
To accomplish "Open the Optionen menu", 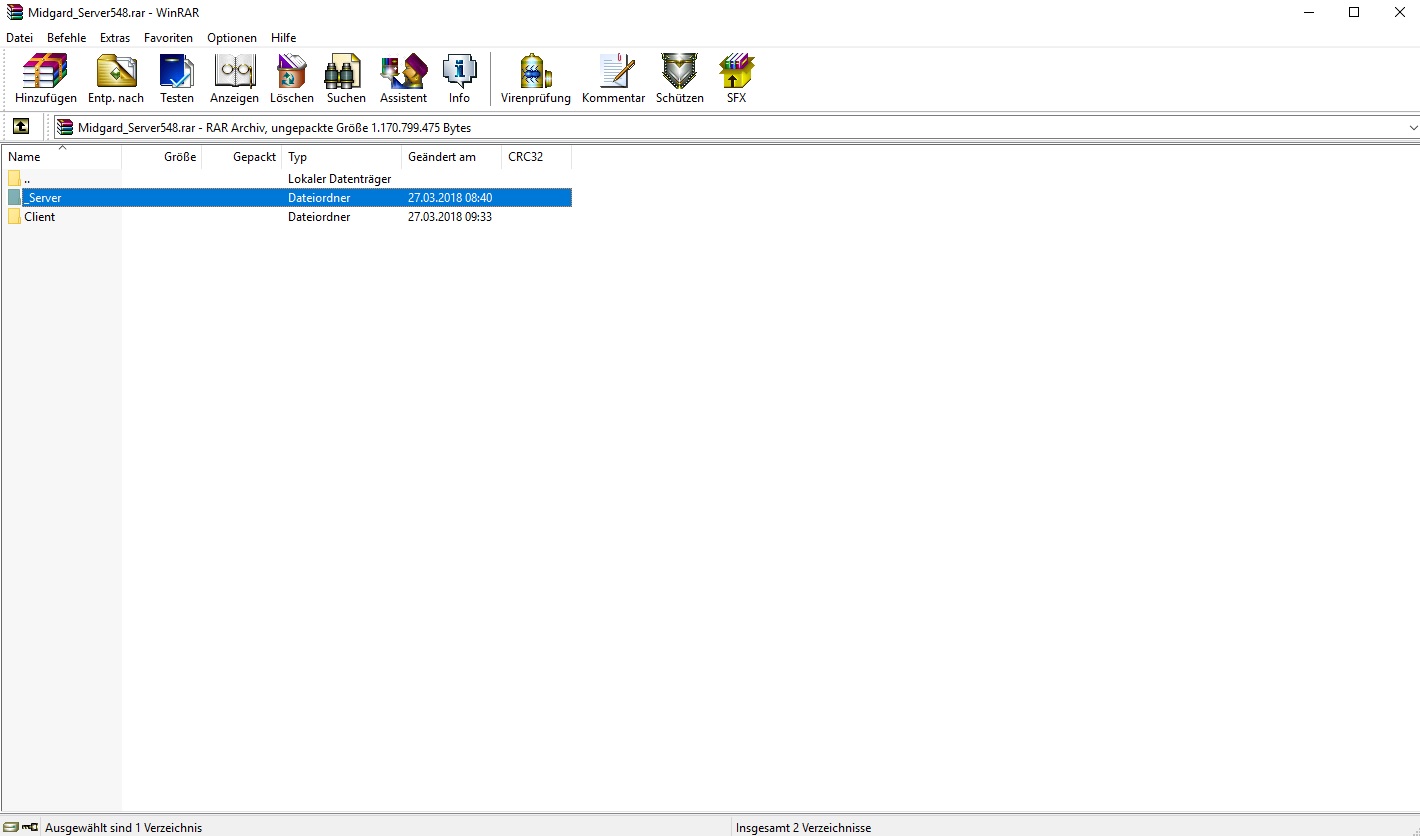I will [x=232, y=37].
